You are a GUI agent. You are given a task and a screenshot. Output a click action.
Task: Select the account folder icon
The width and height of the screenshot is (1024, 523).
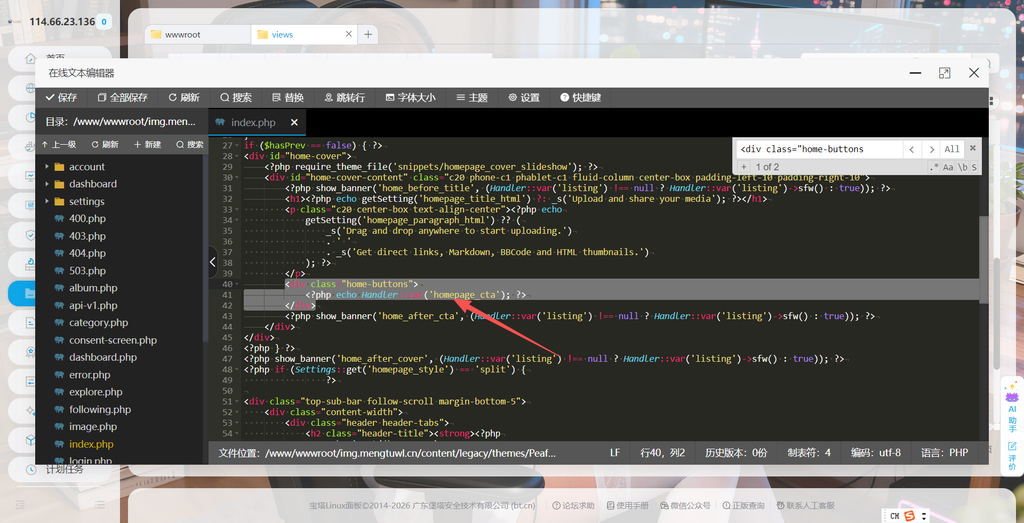[59, 167]
